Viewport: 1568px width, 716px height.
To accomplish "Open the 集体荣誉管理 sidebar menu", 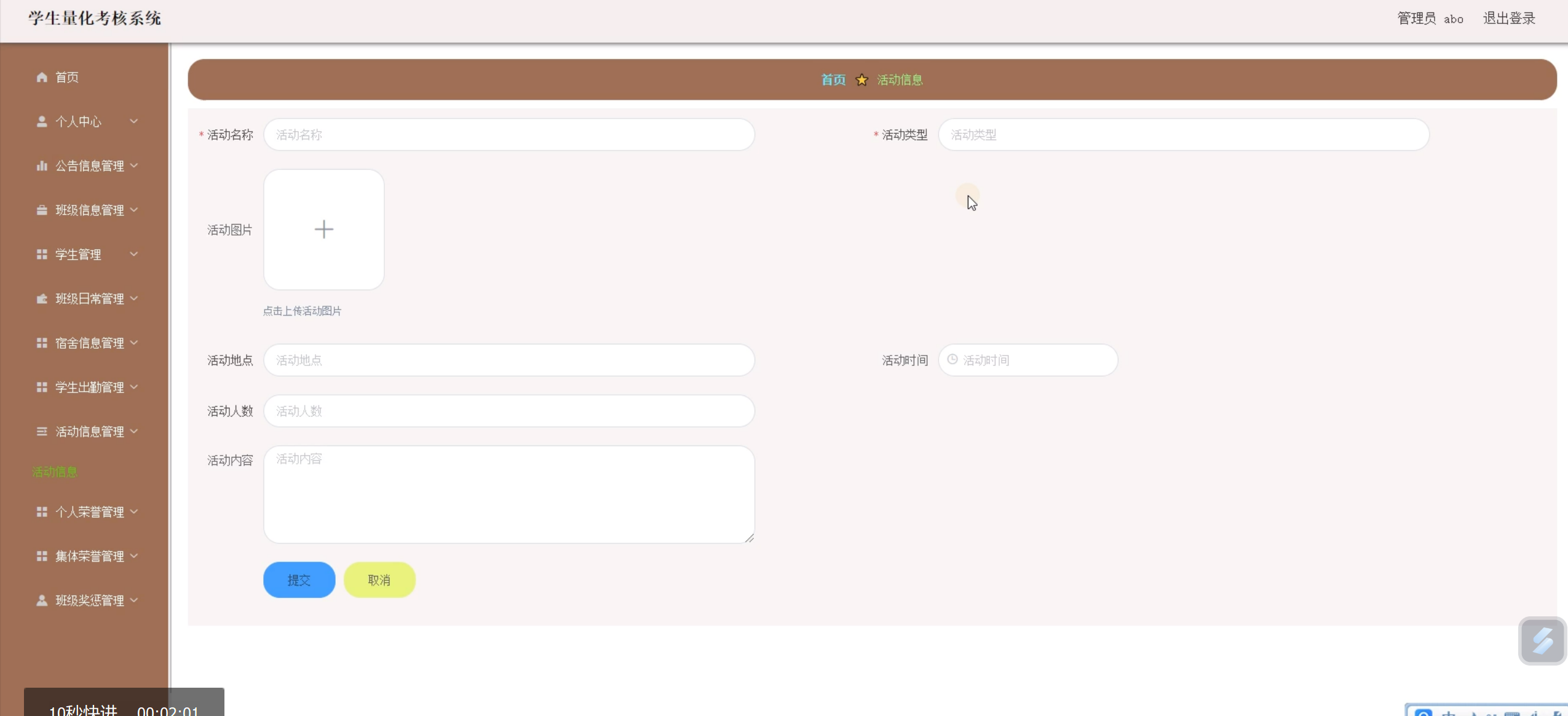I will point(89,556).
